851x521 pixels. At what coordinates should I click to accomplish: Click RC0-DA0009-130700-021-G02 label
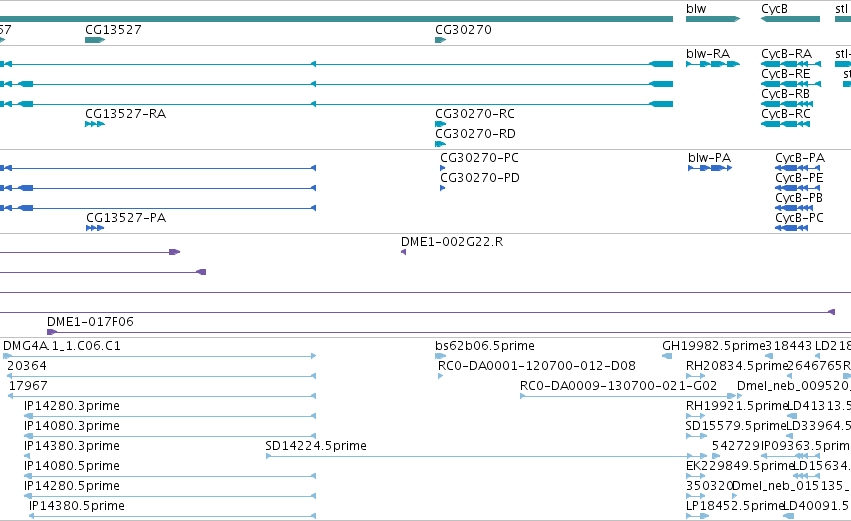point(618,386)
